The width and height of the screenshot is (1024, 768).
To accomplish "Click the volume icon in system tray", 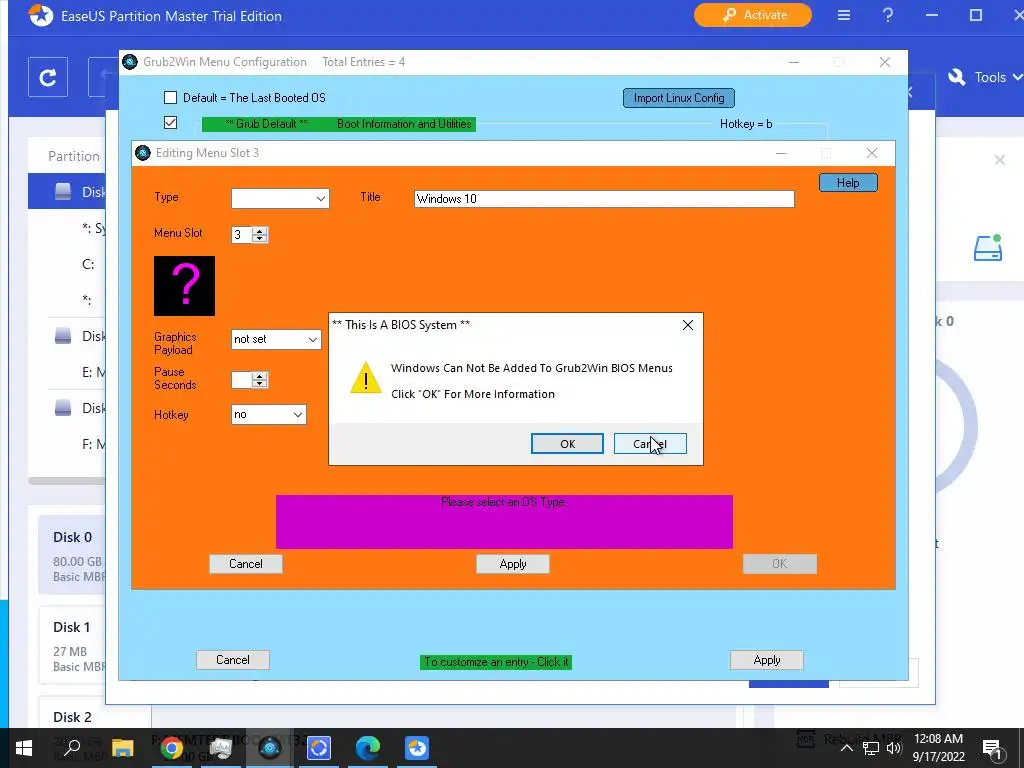I will 894,748.
